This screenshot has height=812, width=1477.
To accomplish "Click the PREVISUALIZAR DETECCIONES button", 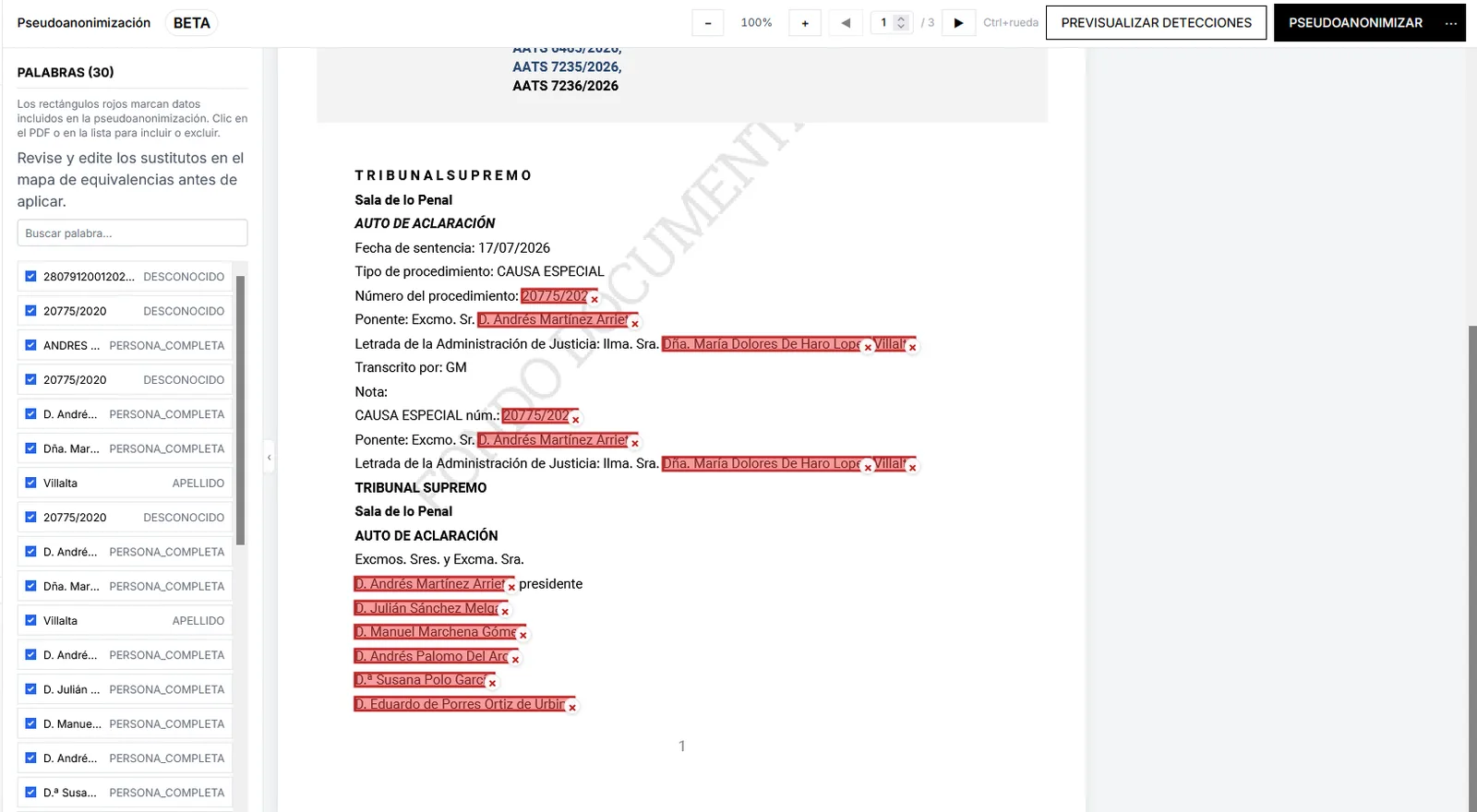I will (x=1156, y=23).
